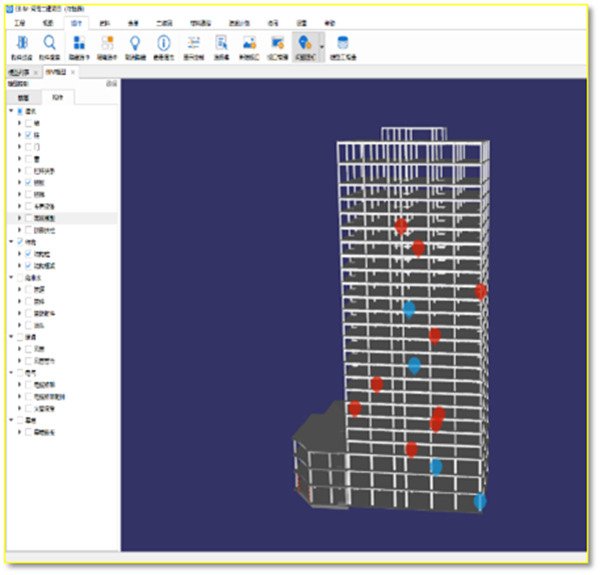This screenshot has height=575, width=600.
Task: Open the last ribbon tab in the menu bar
Action: point(330,23)
